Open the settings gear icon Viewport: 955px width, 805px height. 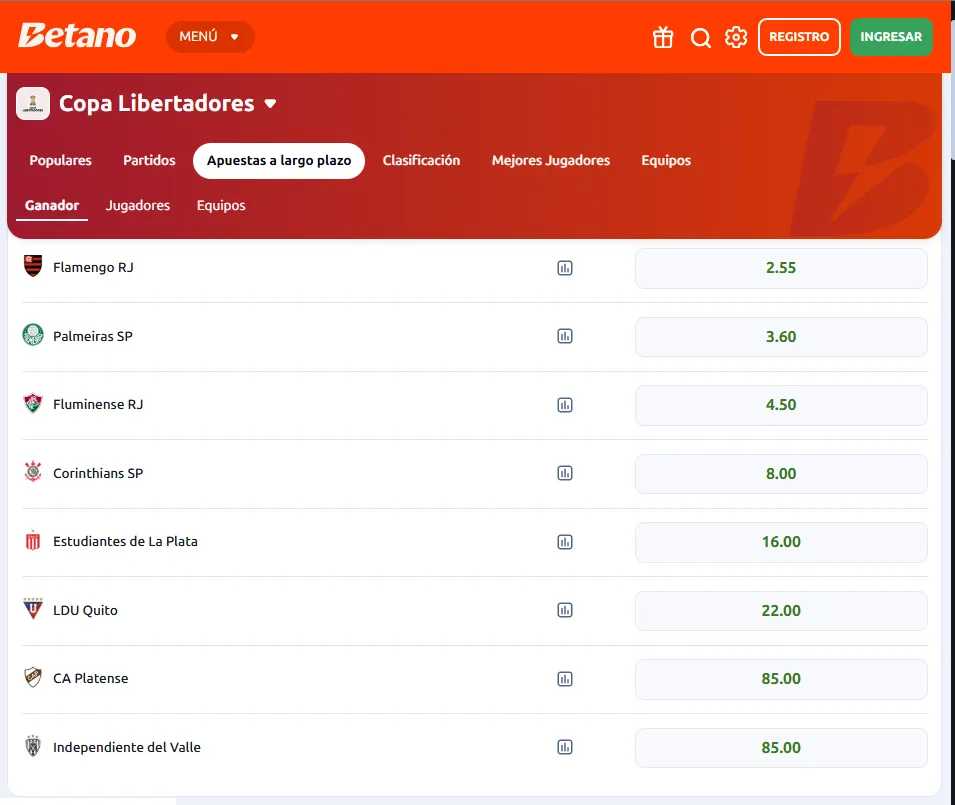[736, 37]
